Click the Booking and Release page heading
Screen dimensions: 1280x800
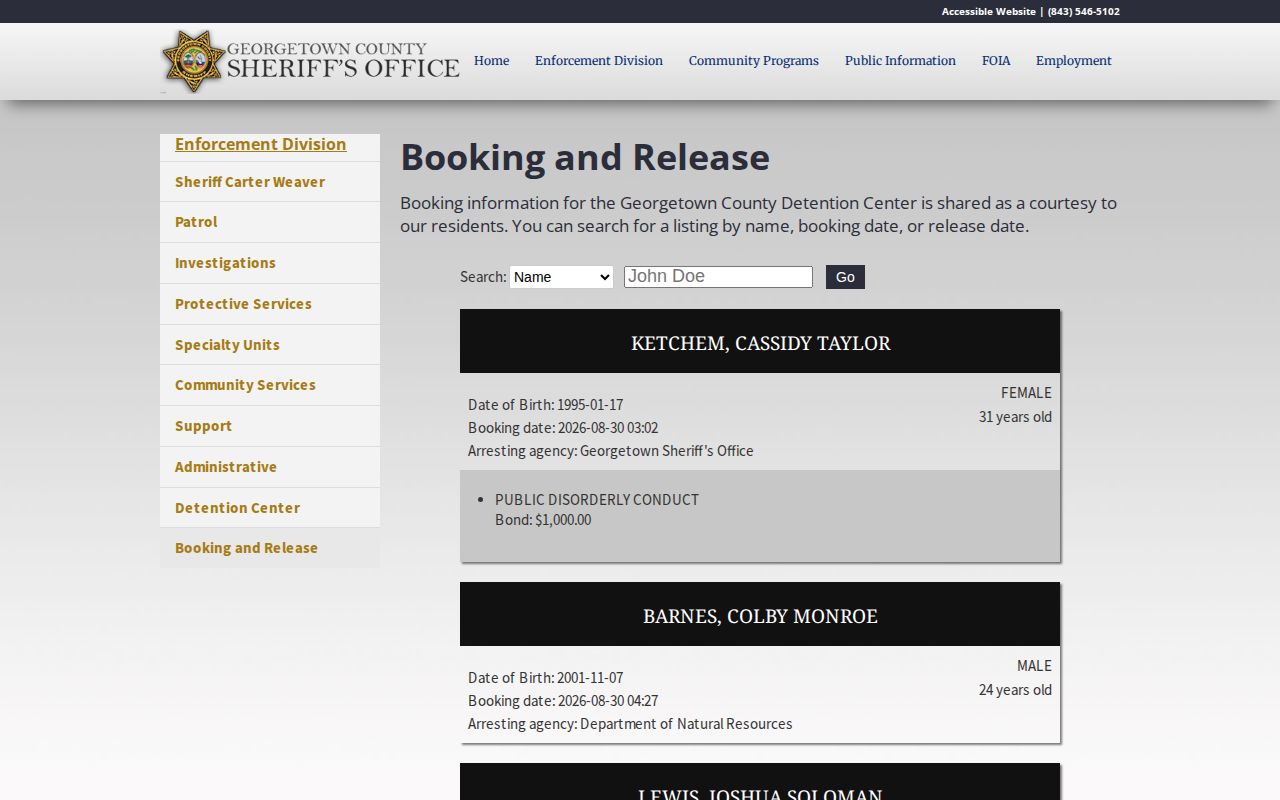[585, 158]
